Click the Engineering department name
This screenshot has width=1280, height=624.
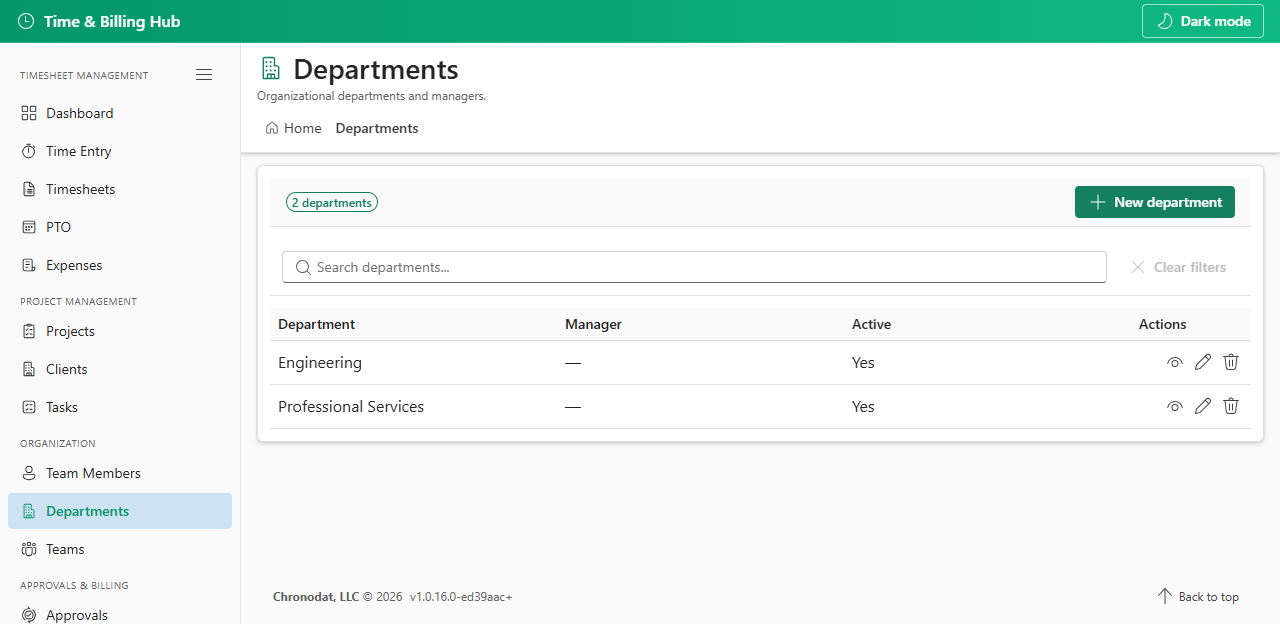click(x=320, y=363)
